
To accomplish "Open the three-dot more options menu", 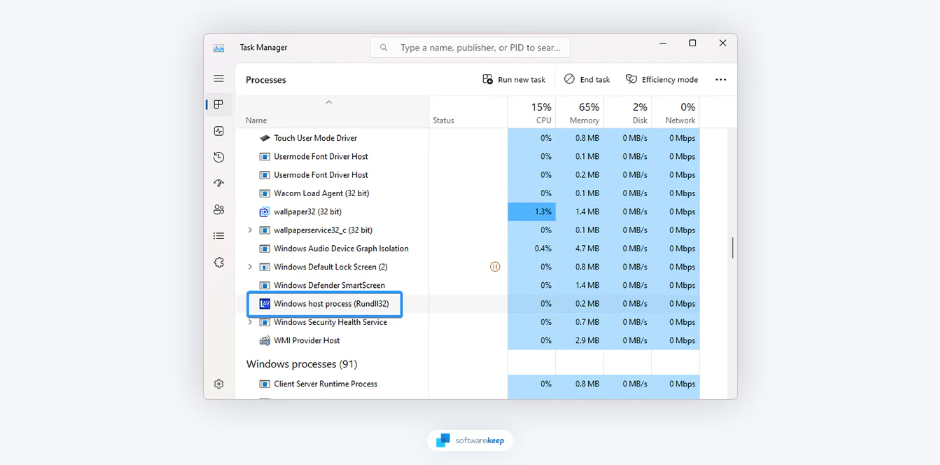I will [x=721, y=79].
